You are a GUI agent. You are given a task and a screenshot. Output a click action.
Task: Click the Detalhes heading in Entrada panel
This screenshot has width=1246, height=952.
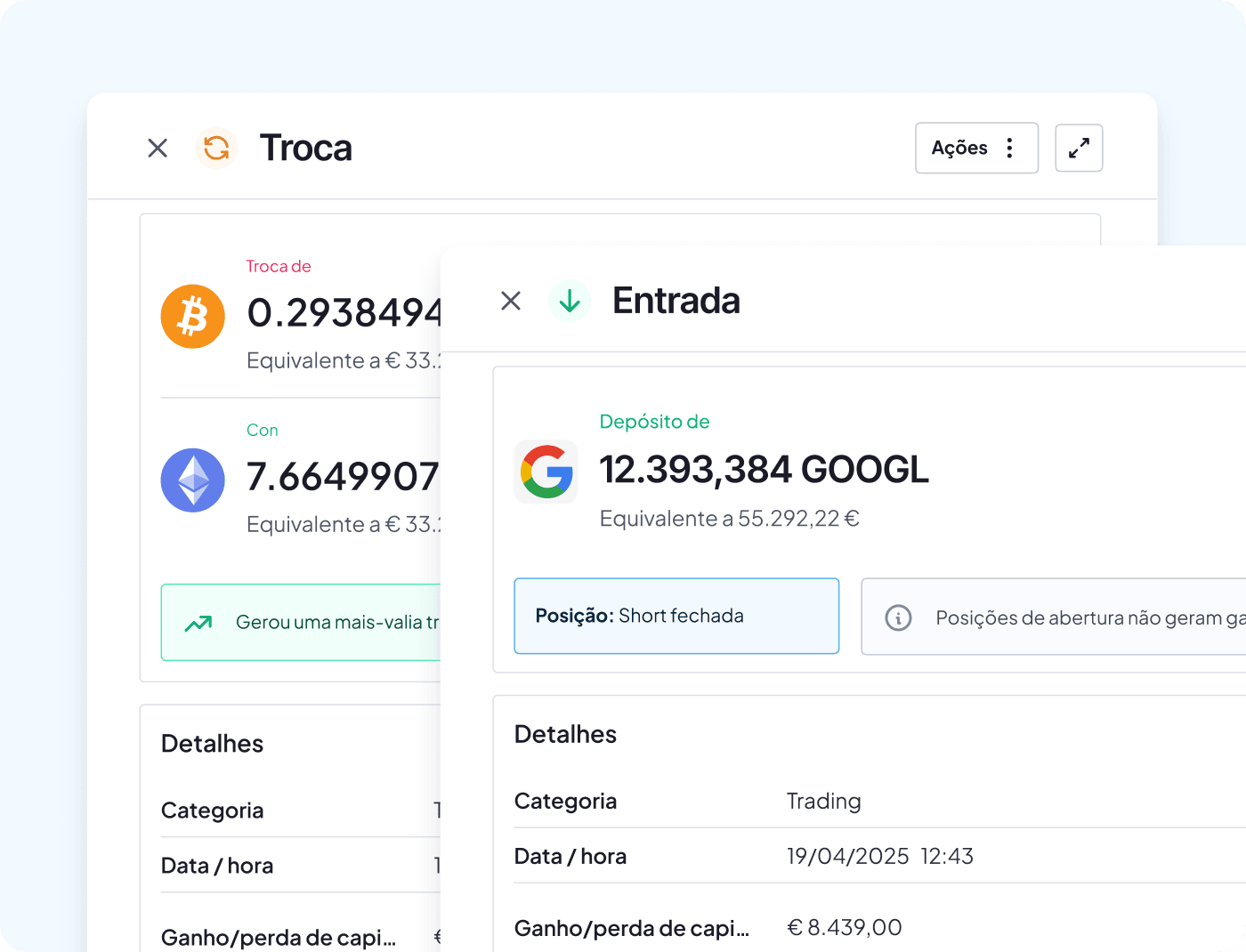point(565,734)
